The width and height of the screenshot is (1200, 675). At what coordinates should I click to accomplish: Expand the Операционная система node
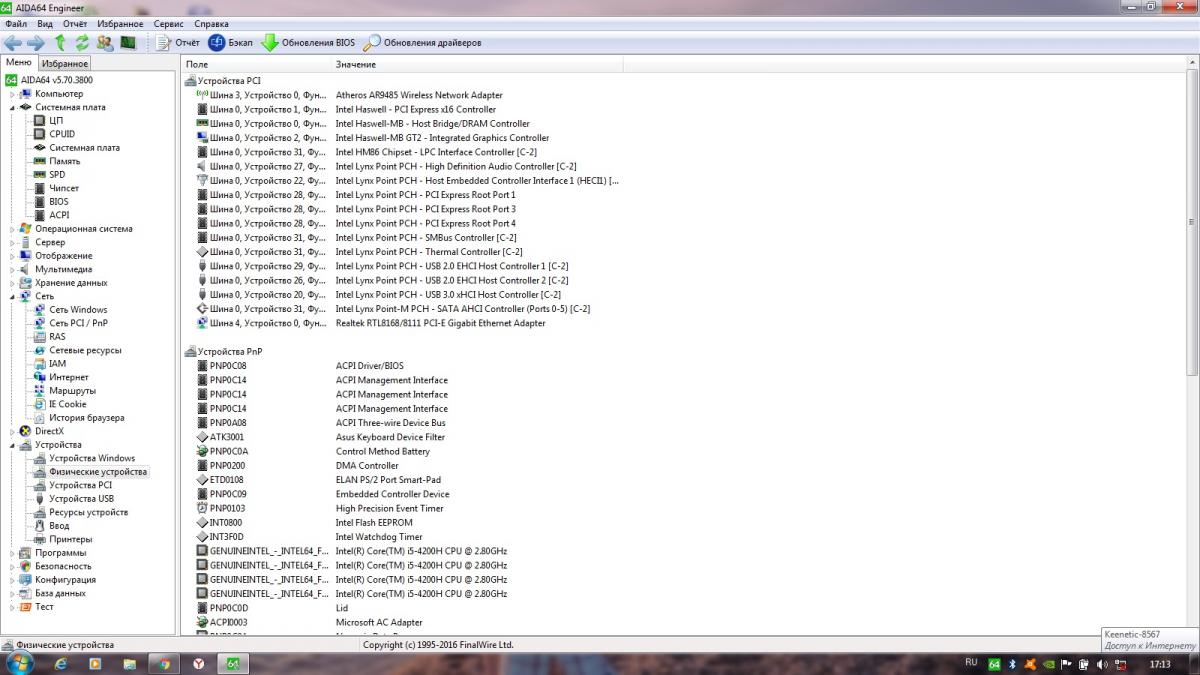tap(12, 229)
